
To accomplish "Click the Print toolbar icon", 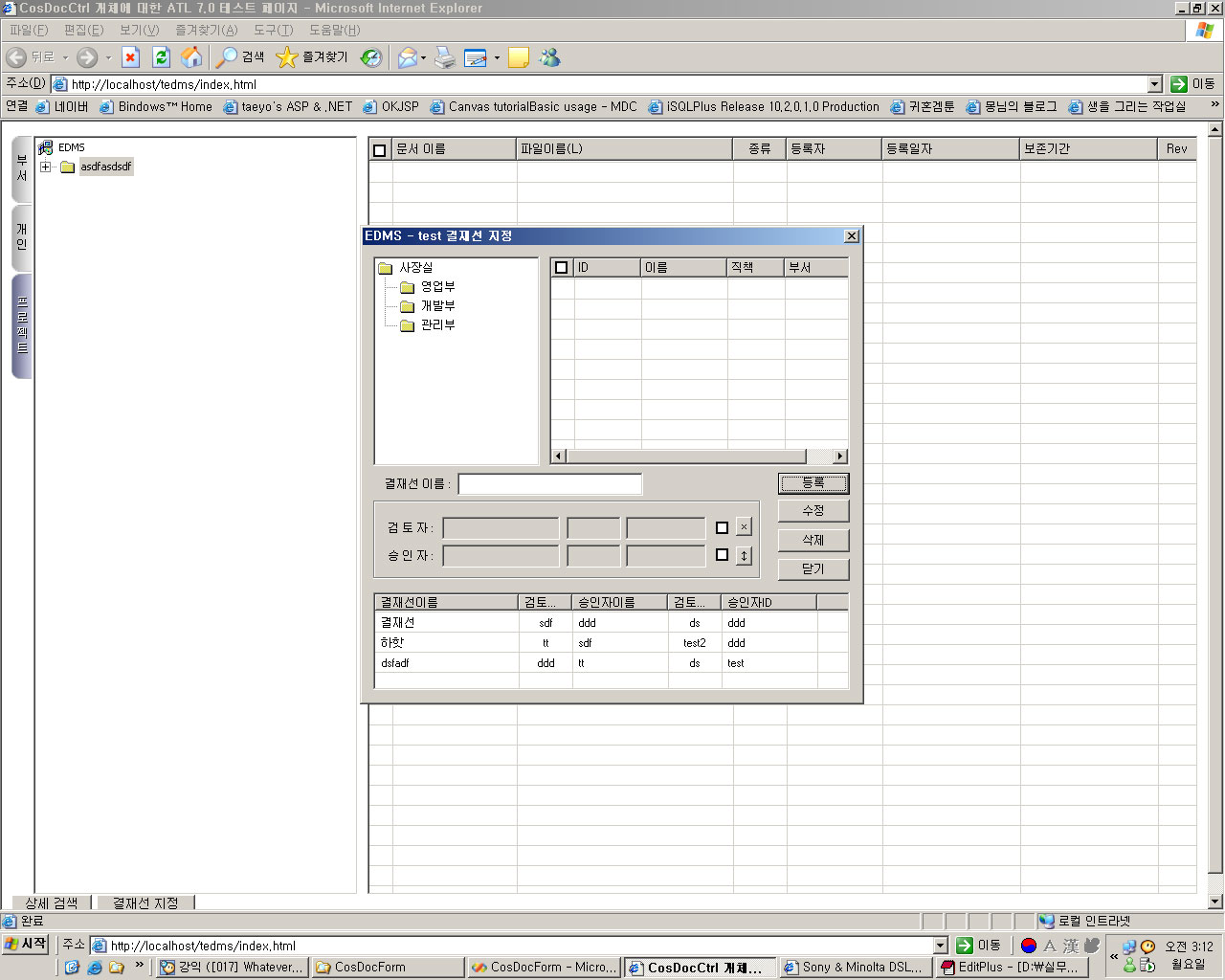I will tap(445, 57).
